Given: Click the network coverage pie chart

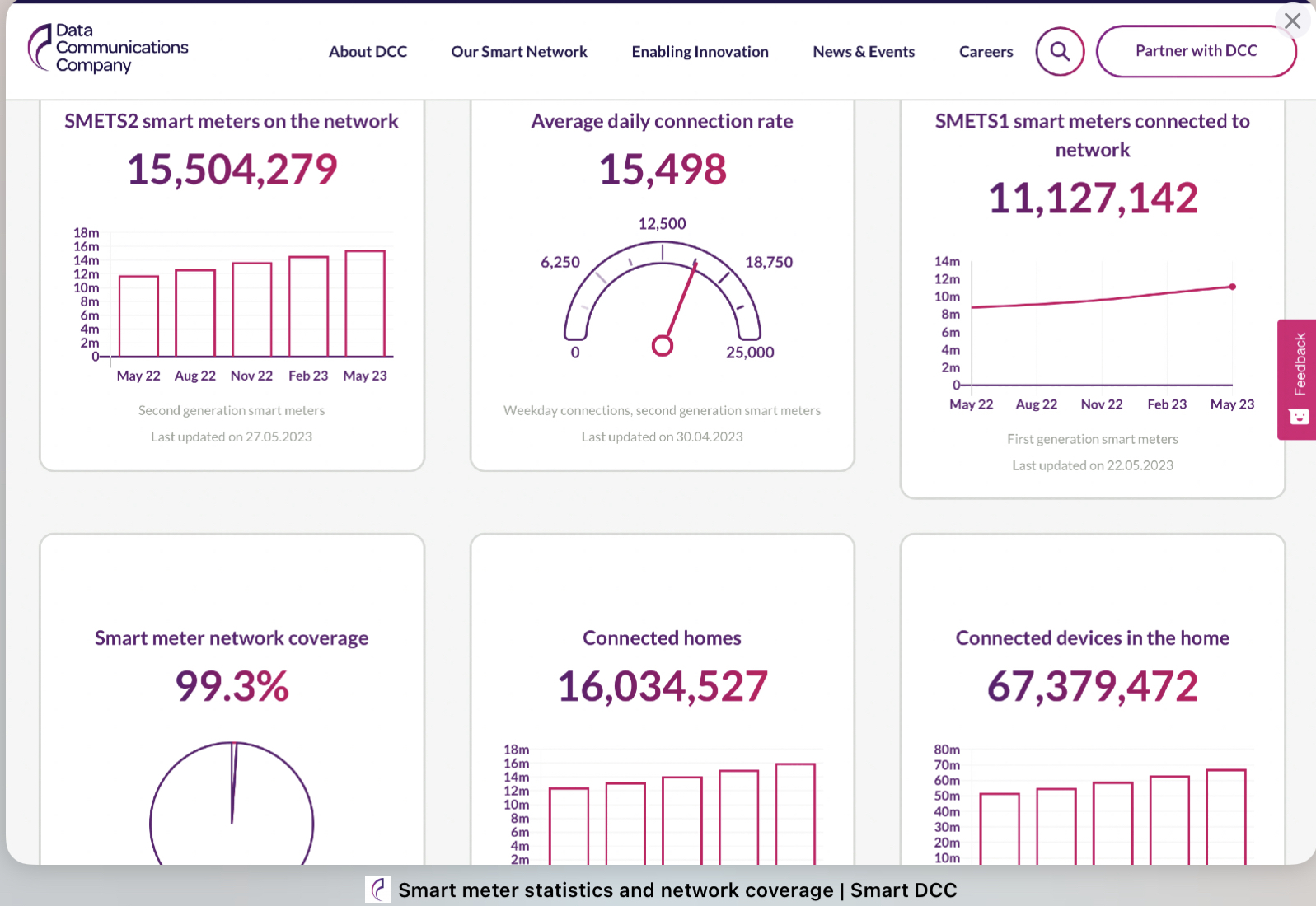Looking at the screenshot, I should click(x=232, y=803).
